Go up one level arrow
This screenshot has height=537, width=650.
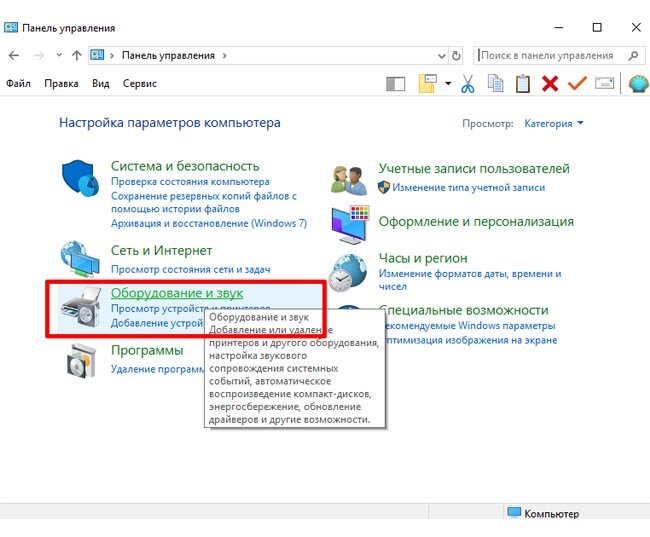click(x=77, y=56)
